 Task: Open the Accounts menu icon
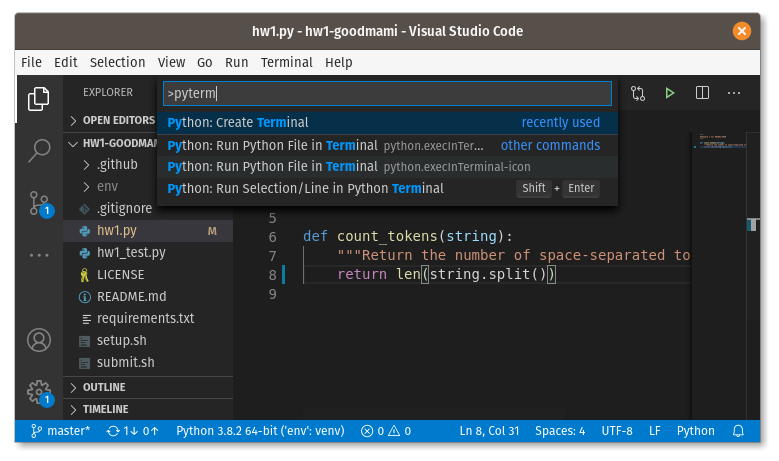(39, 340)
